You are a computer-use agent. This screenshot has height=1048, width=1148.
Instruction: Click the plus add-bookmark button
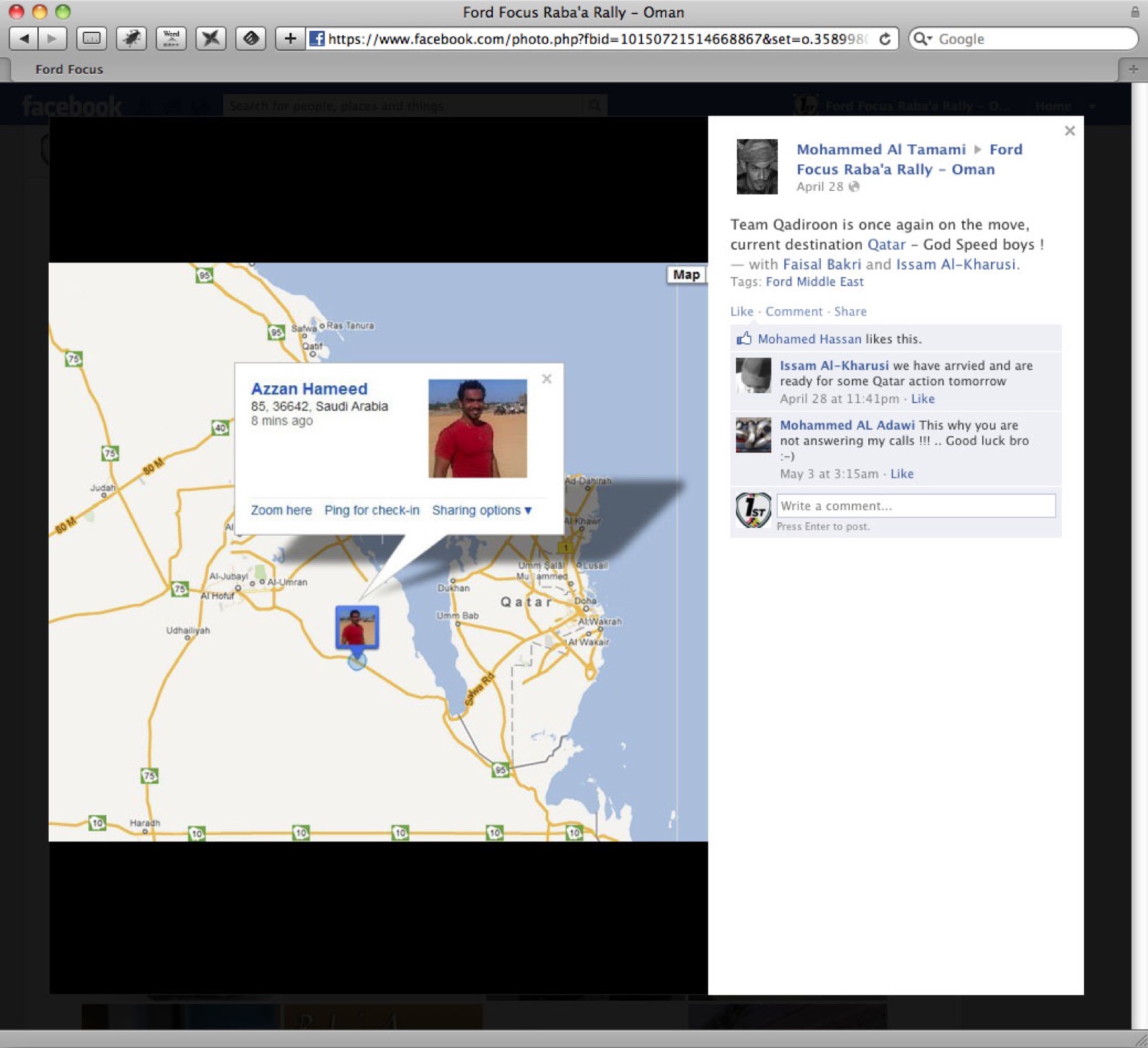tap(290, 39)
